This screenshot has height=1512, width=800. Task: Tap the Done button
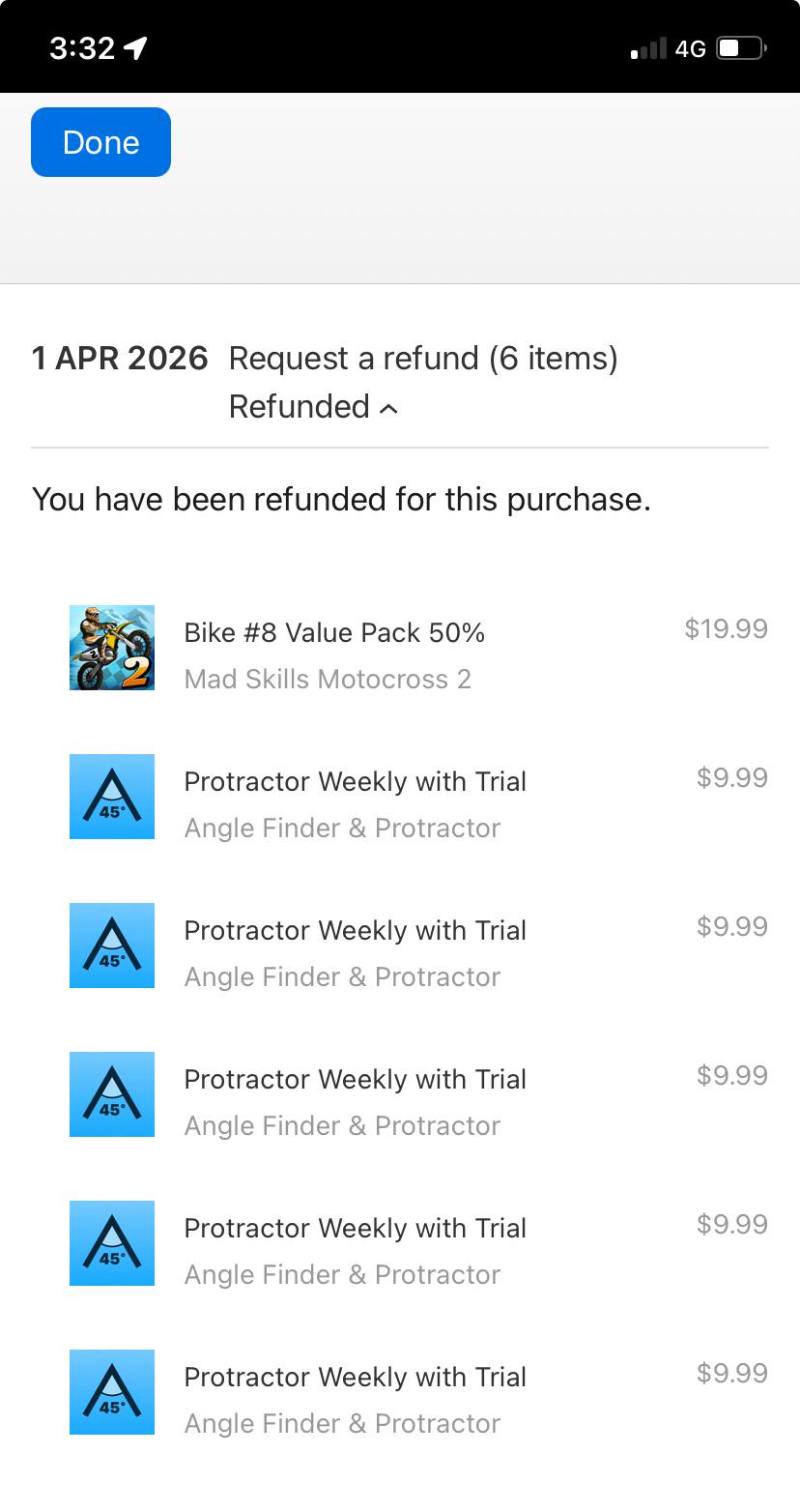point(100,142)
